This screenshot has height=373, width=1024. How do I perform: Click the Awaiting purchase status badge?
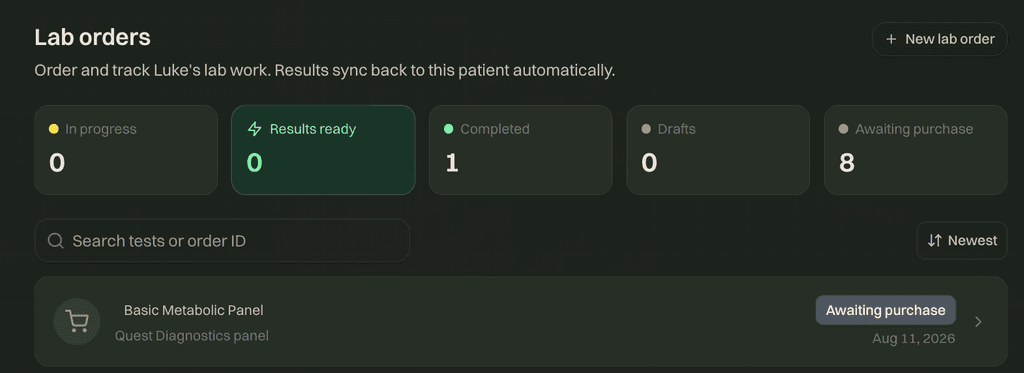pos(886,310)
